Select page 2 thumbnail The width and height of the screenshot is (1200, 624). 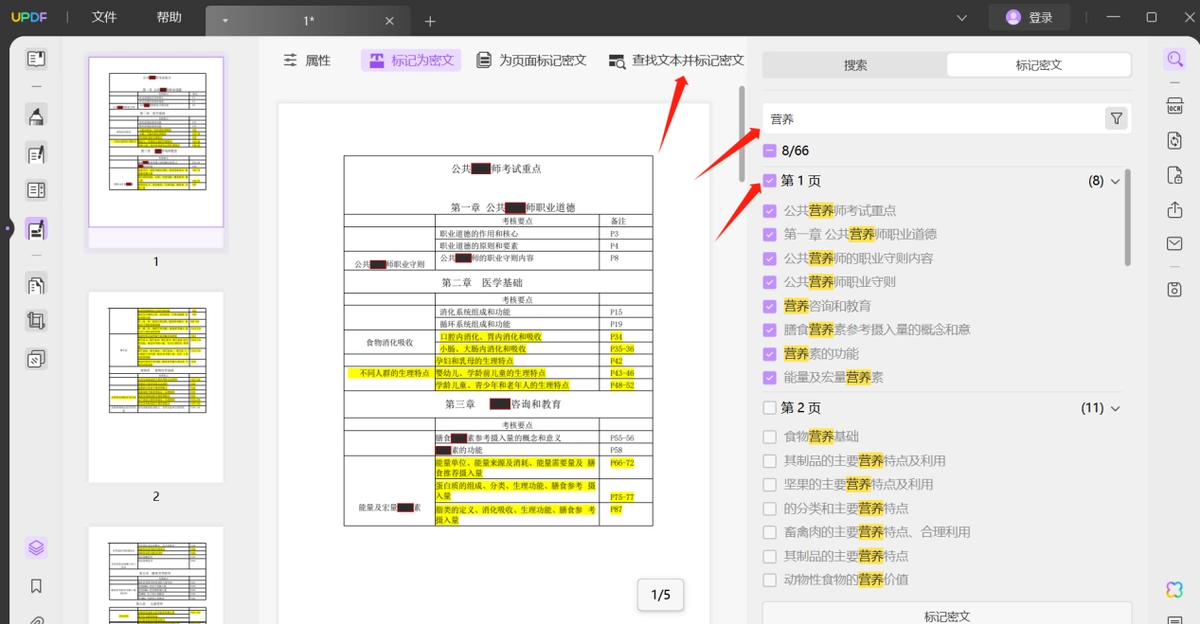(x=156, y=387)
